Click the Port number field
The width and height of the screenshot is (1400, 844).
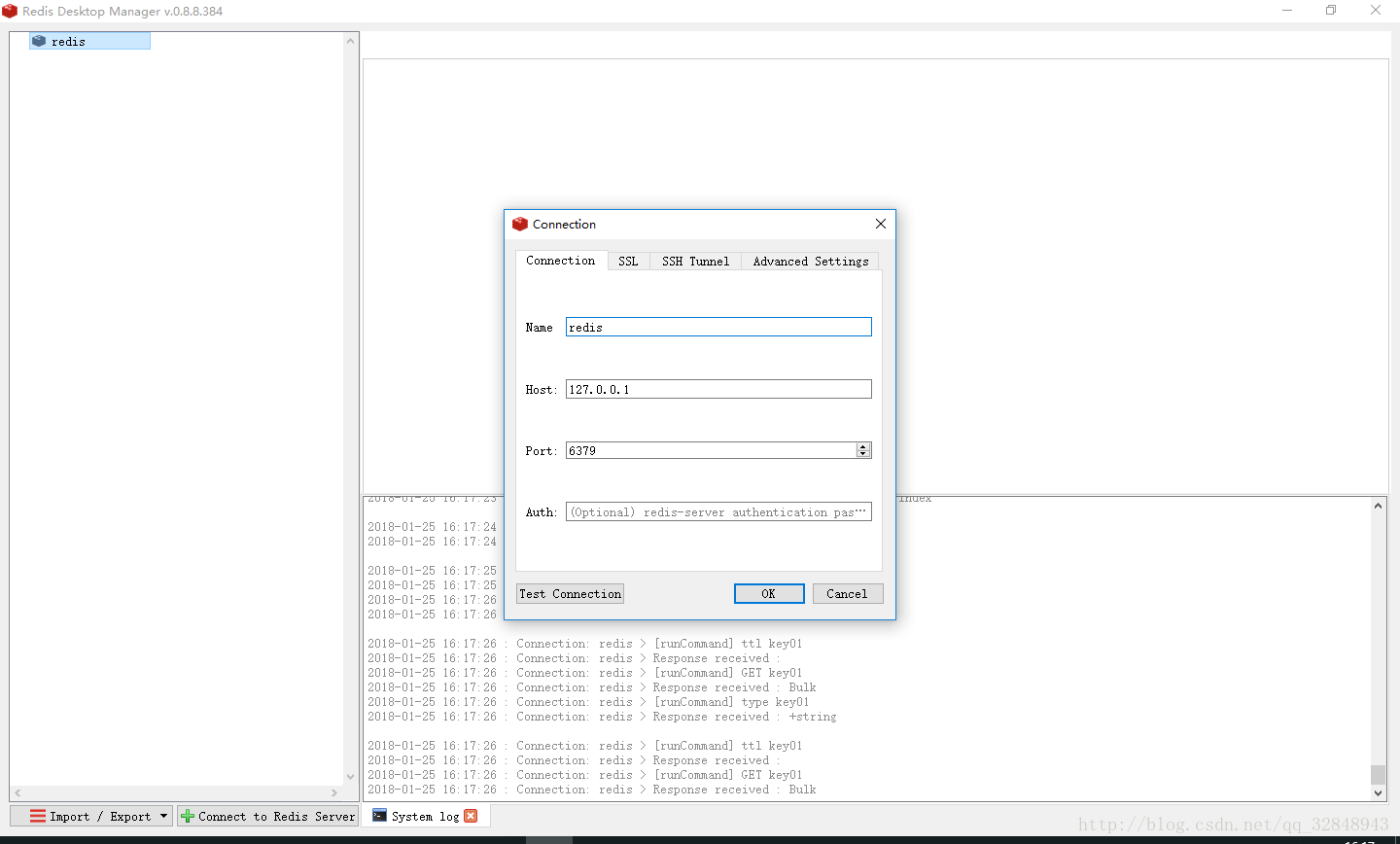coord(711,450)
